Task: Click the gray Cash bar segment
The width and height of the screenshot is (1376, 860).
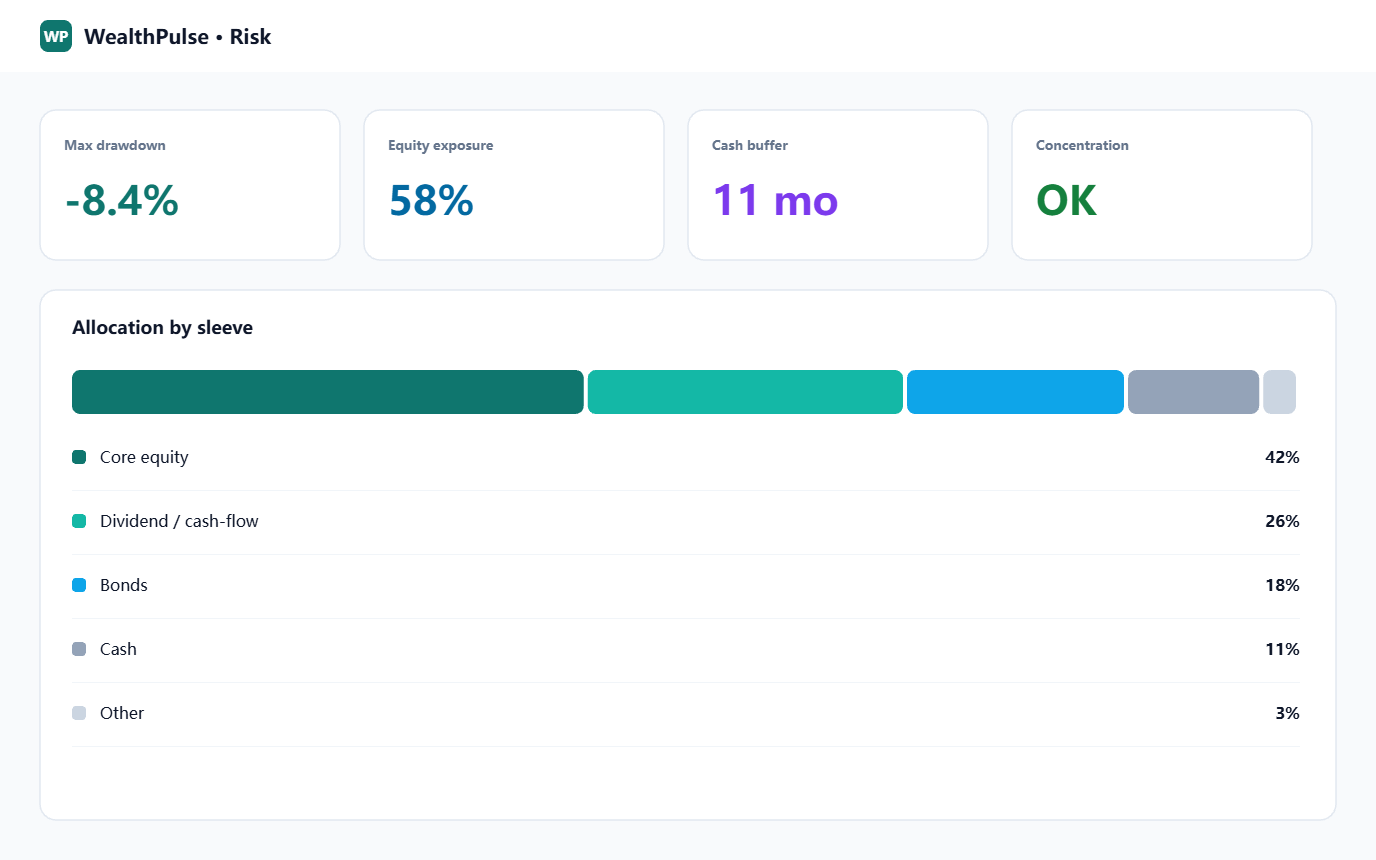Action: click(1193, 392)
